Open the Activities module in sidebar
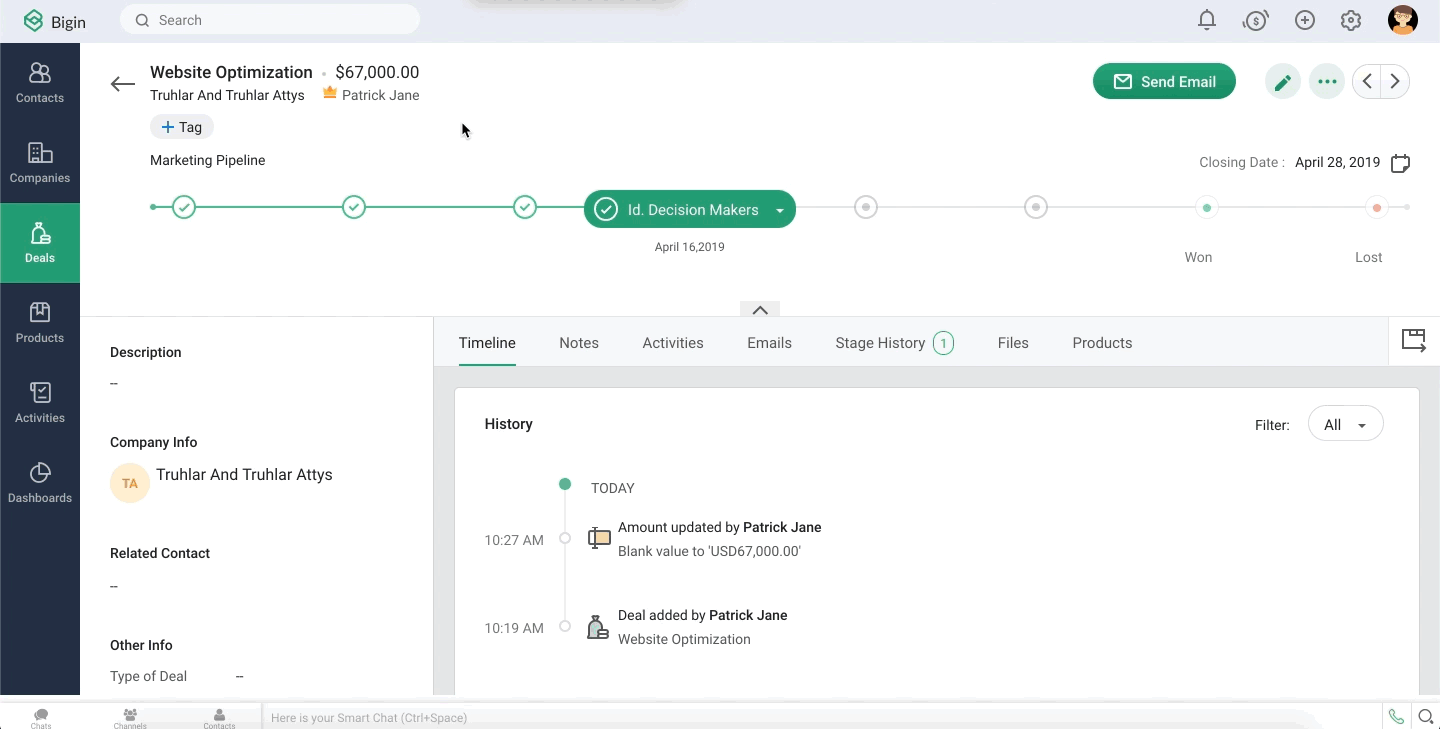 [40, 403]
